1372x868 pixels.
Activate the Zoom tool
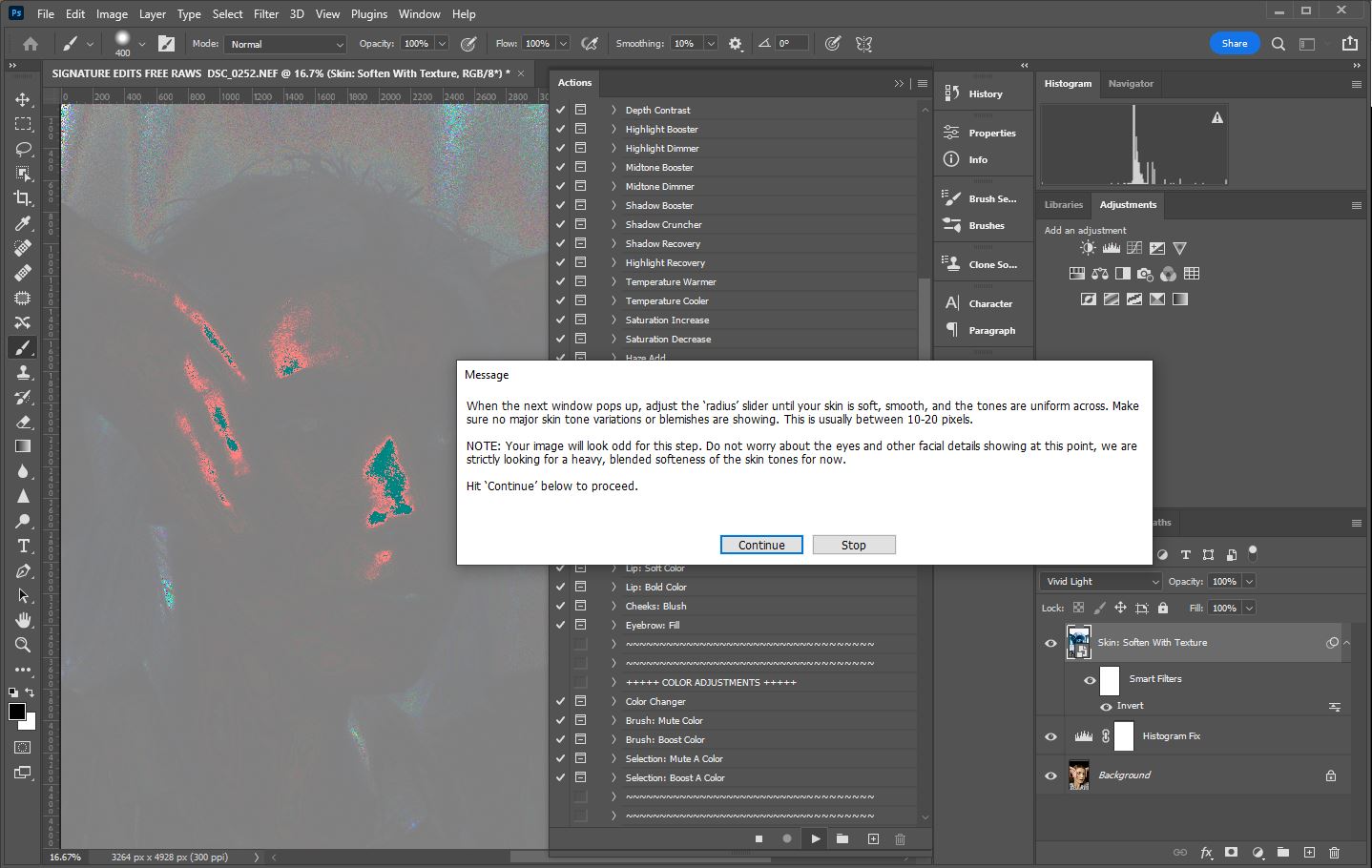(x=23, y=645)
